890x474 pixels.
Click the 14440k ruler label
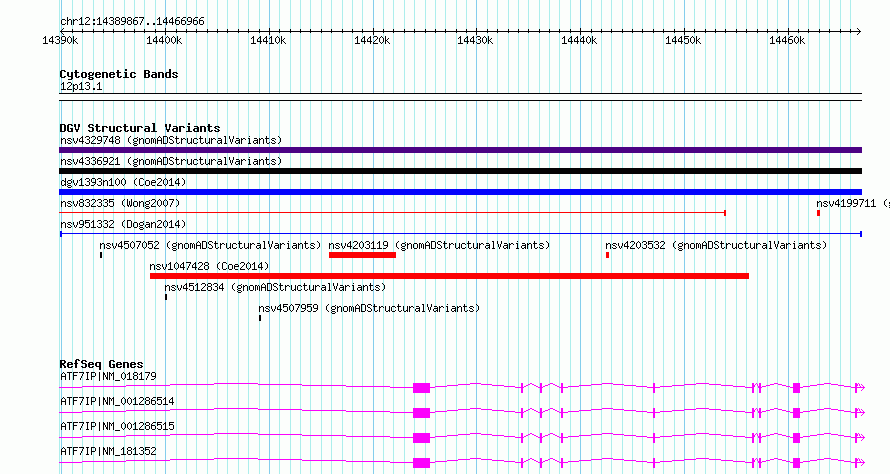(x=579, y=40)
